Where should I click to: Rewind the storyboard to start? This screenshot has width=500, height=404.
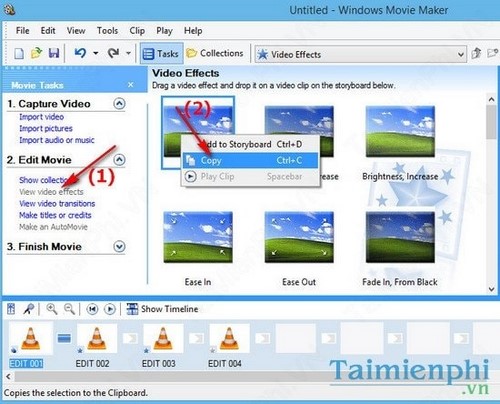(92, 309)
